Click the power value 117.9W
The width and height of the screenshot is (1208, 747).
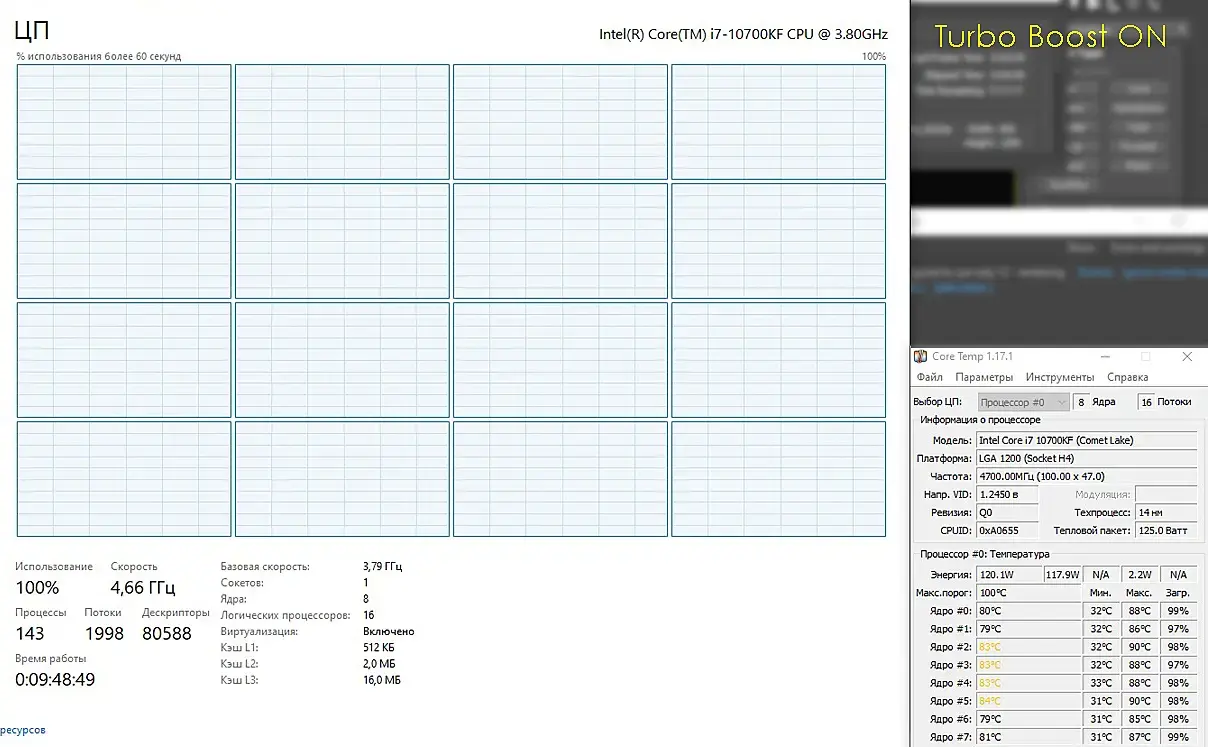[1063, 575]
